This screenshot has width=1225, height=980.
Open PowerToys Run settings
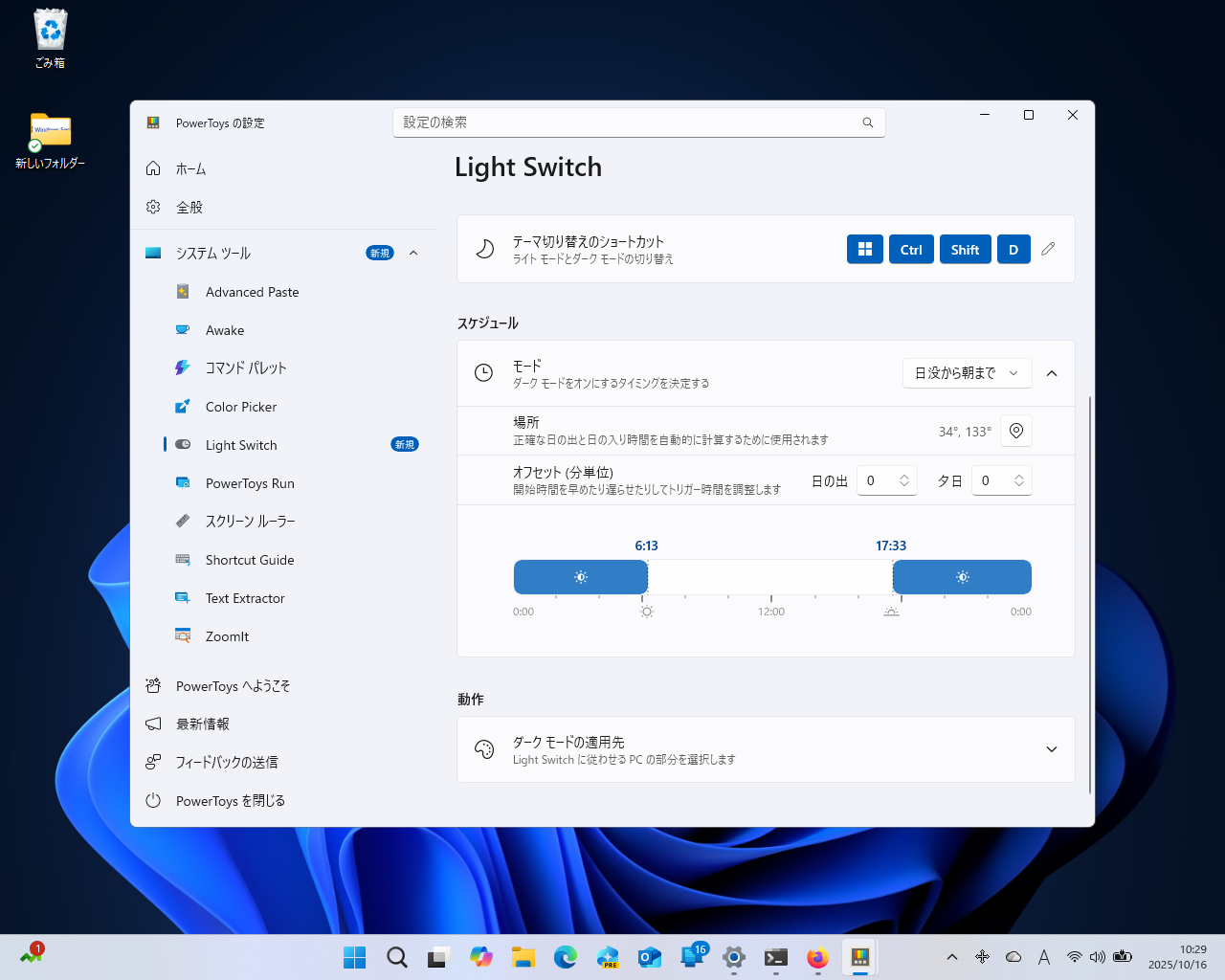click(x=251, y=482)
